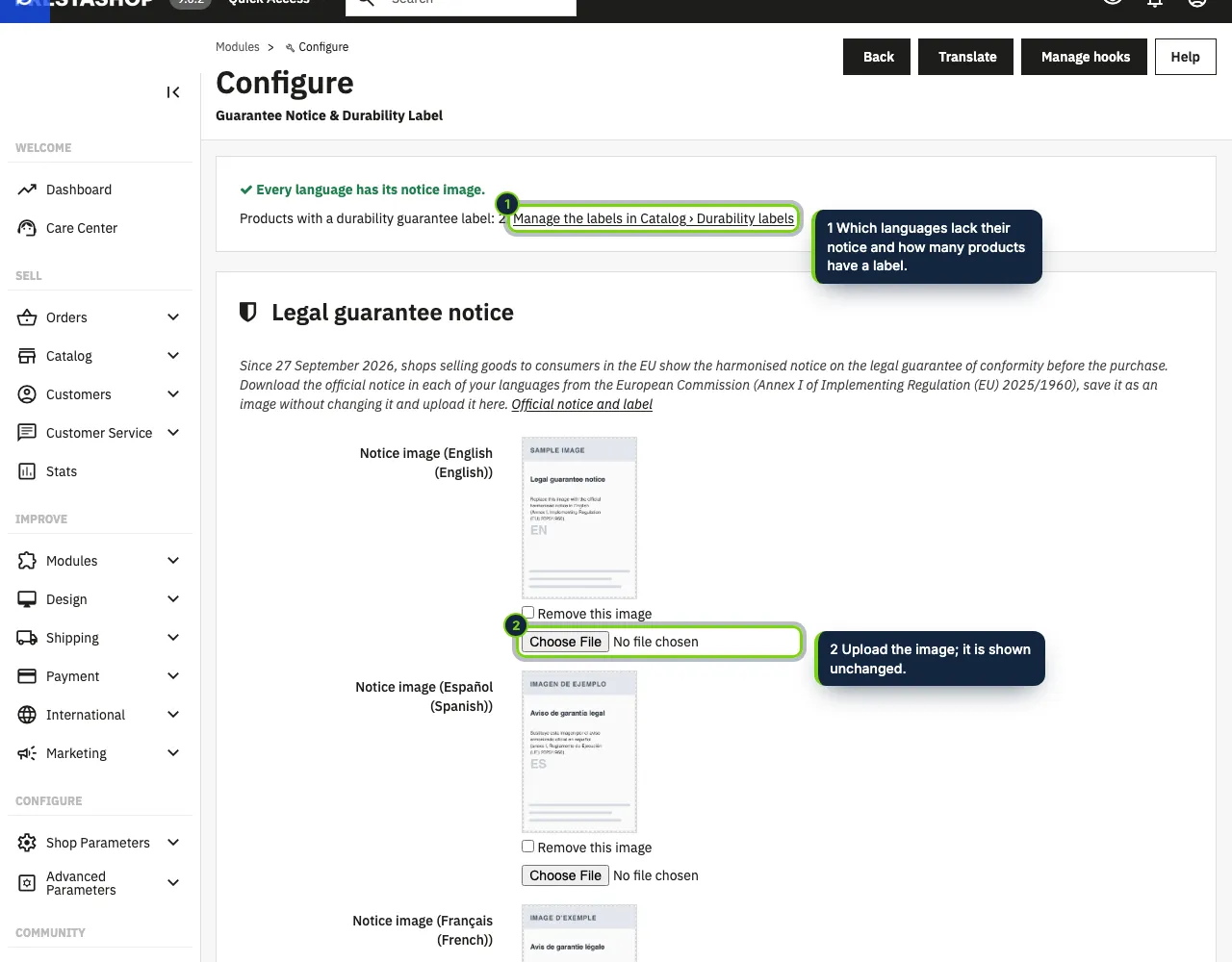Tick Remove this image for Spanish notice

click(528, 847)
